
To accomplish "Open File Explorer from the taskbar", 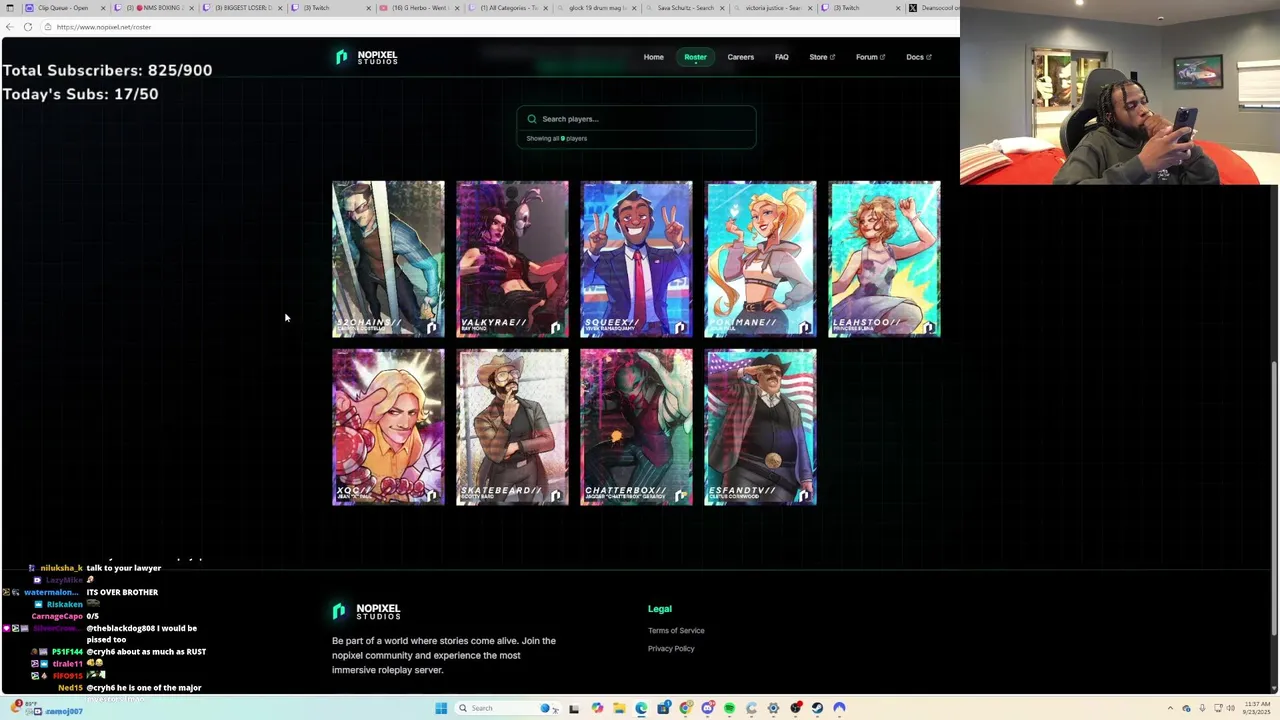I will [x=619, y=708].
